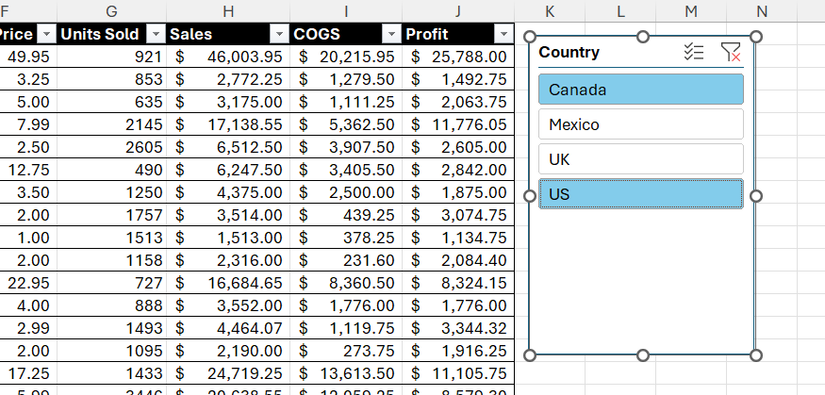Image resolution: width=825 pixels, height=395 pixels.
Task: Select Sales cell 16,684.65
Action: point(228,283)
